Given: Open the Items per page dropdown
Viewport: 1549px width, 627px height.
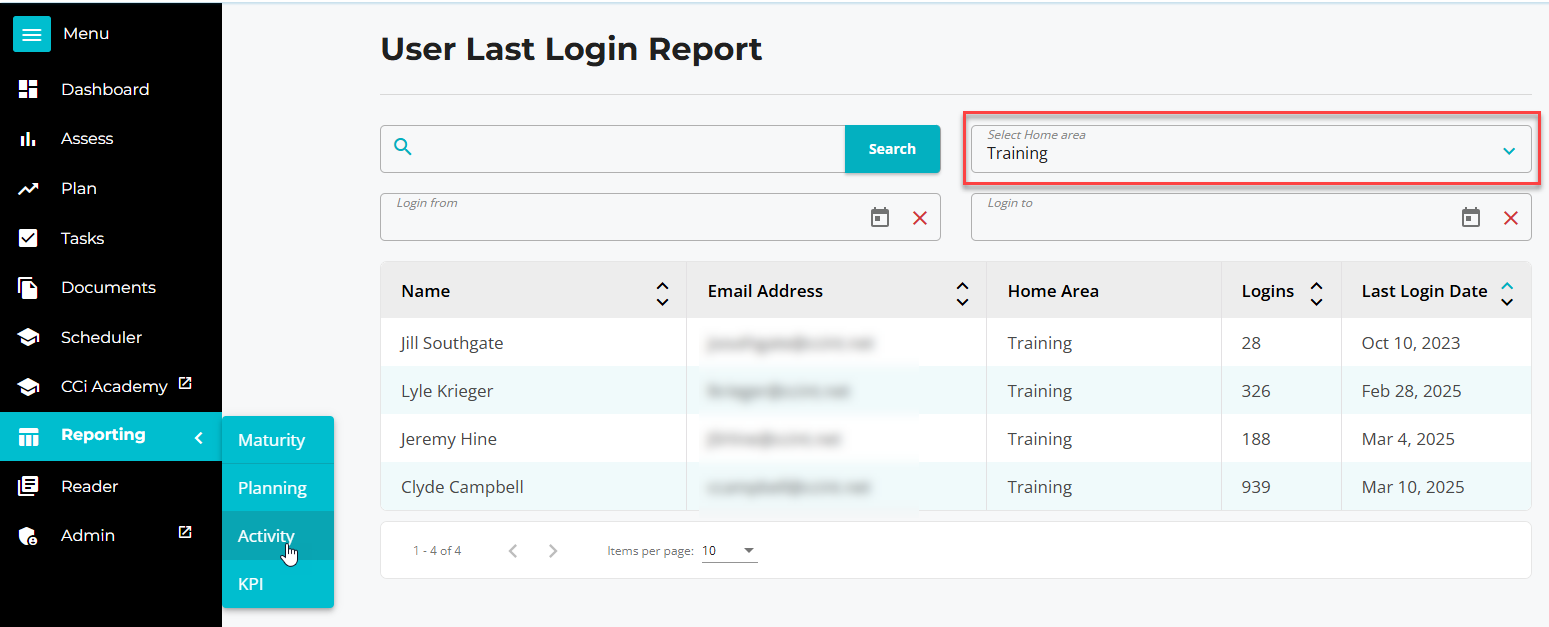Looking at the screenshot, I should 729,551.
